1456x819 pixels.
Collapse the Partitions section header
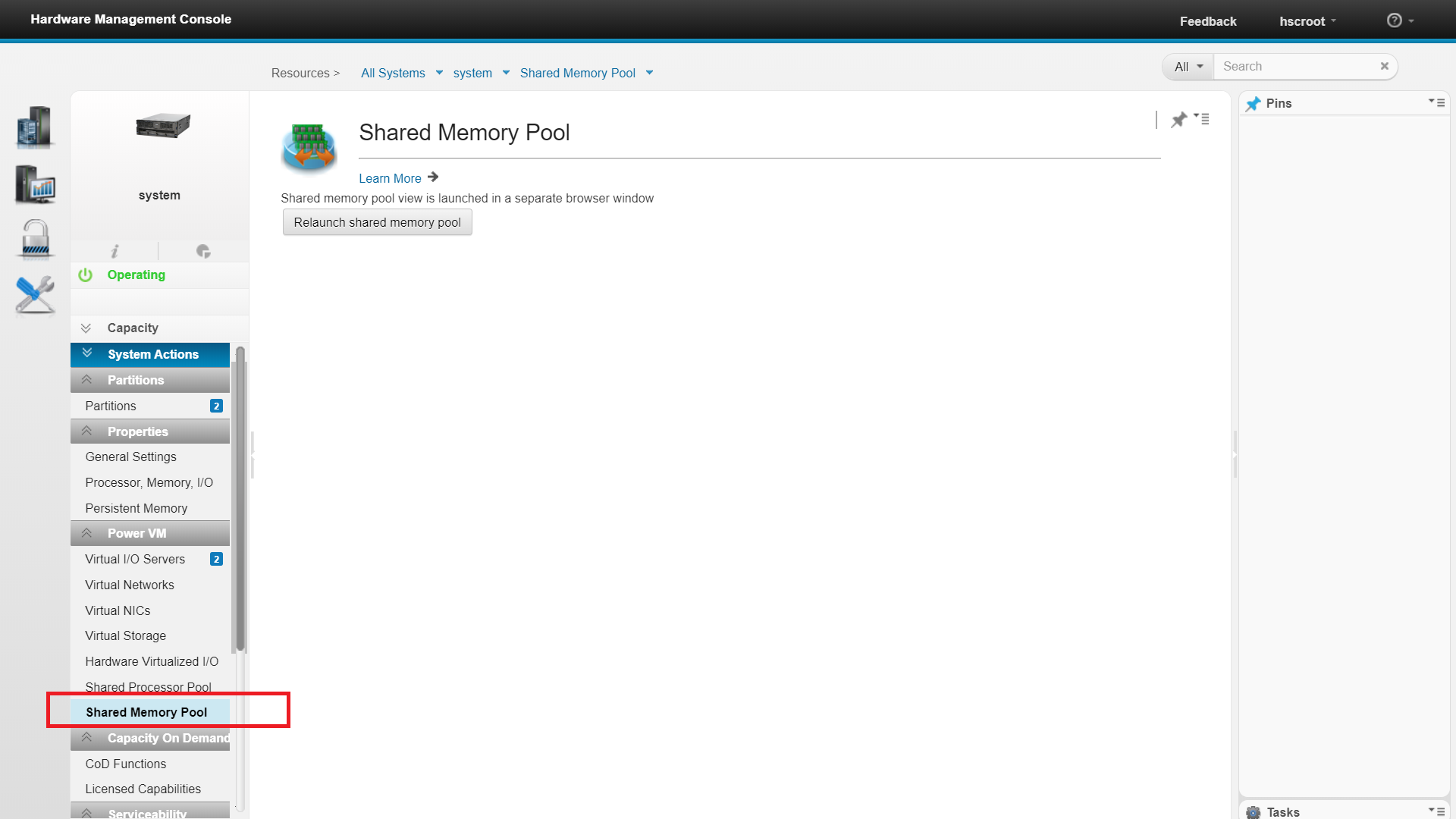[x=150, y=380]
